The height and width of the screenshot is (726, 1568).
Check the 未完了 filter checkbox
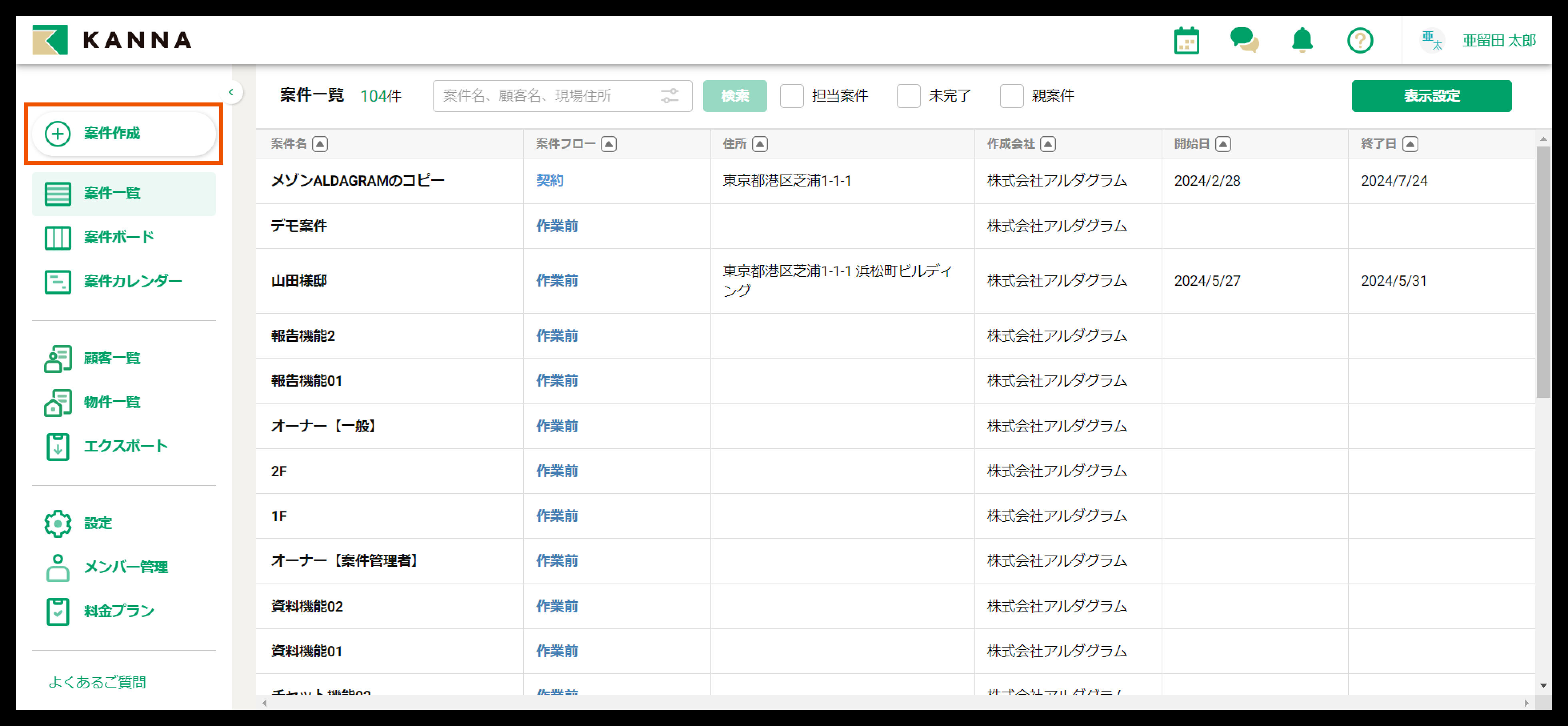pyautogui.click(x=909, y=96)
